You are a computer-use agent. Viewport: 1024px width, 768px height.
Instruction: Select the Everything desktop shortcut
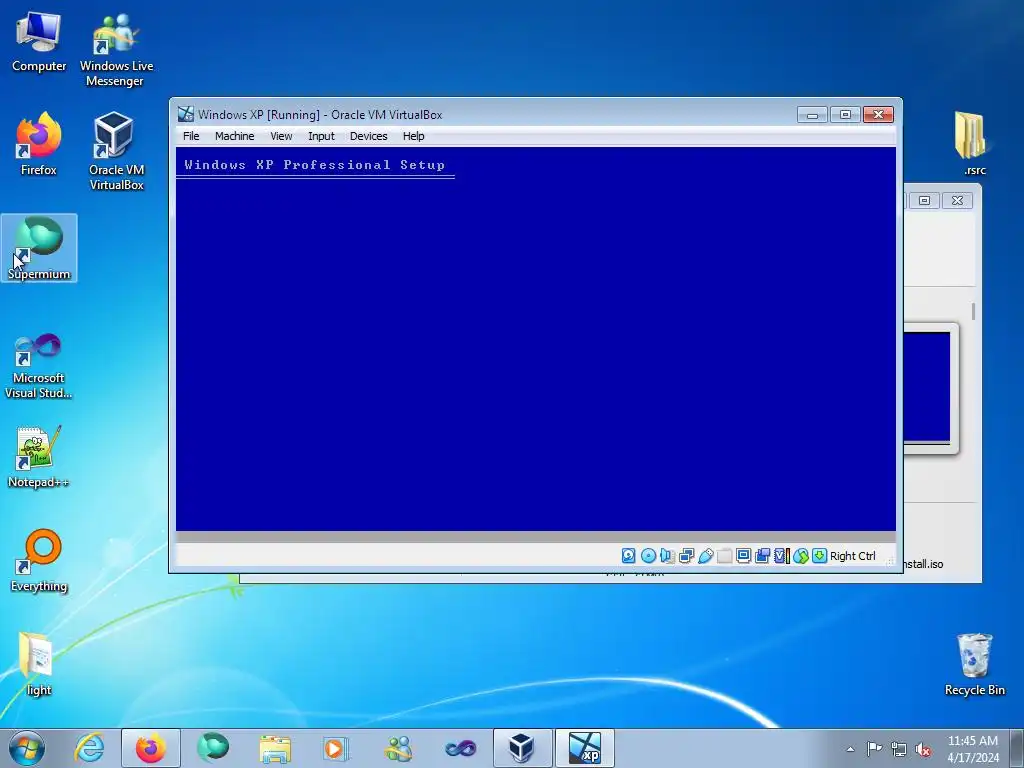[39, 560]
